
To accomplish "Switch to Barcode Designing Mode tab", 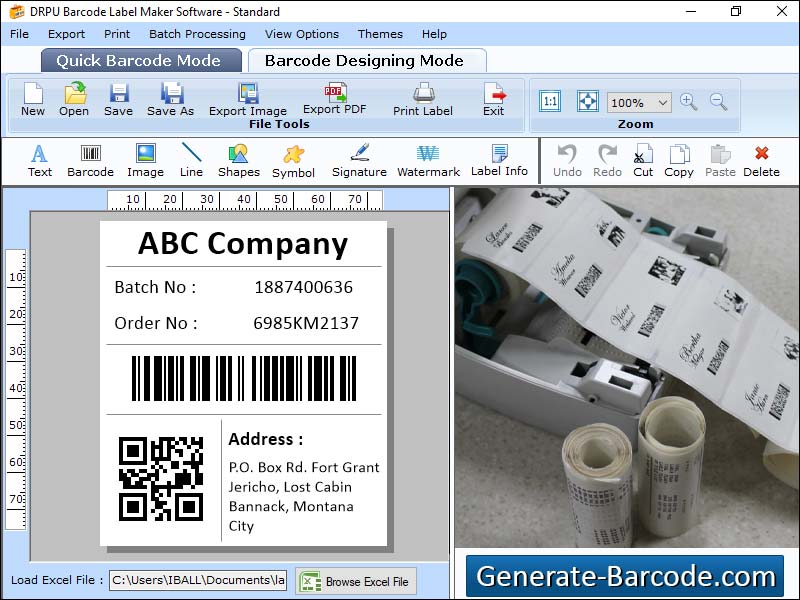I will 367,60.
